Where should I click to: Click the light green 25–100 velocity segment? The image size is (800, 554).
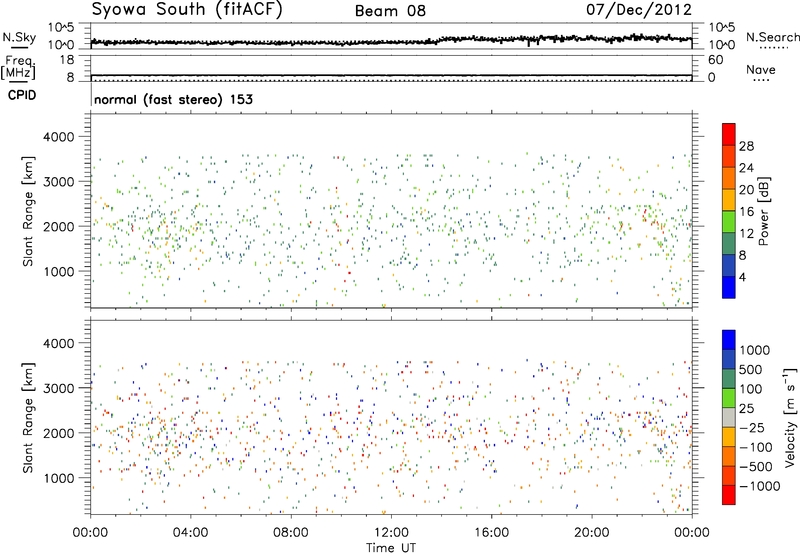(x=729, y=398)
